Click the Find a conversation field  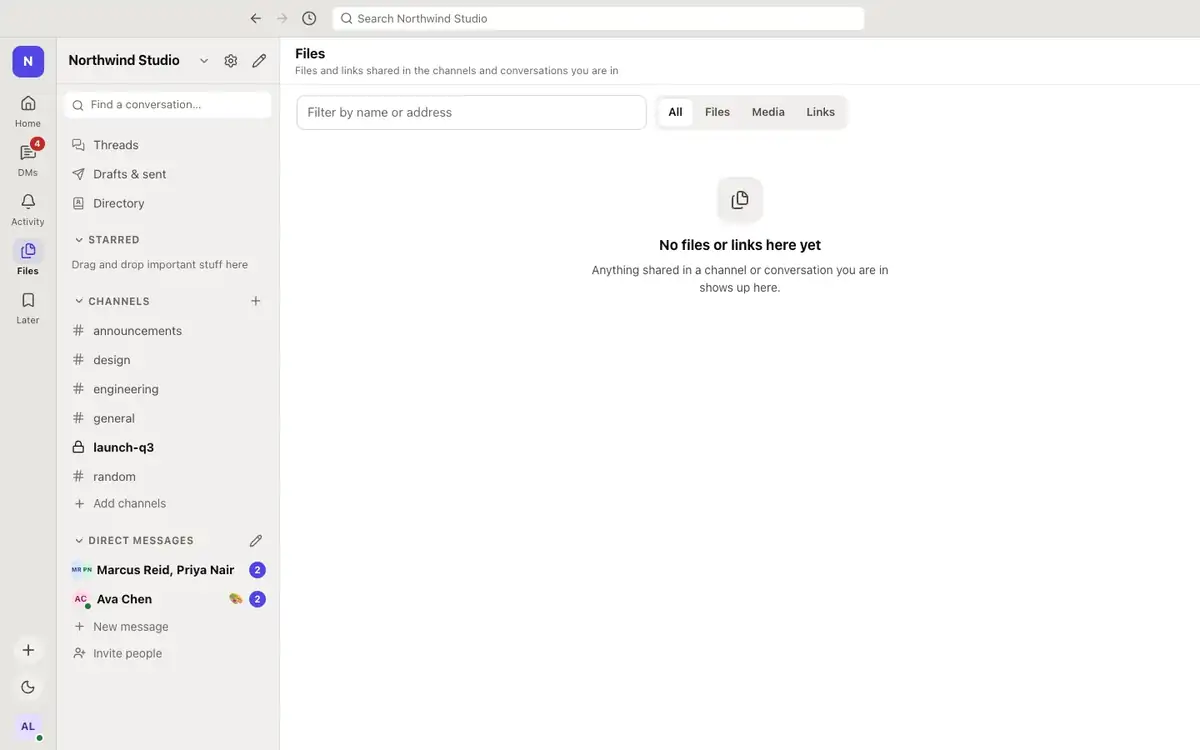click(x=168, y=105)
